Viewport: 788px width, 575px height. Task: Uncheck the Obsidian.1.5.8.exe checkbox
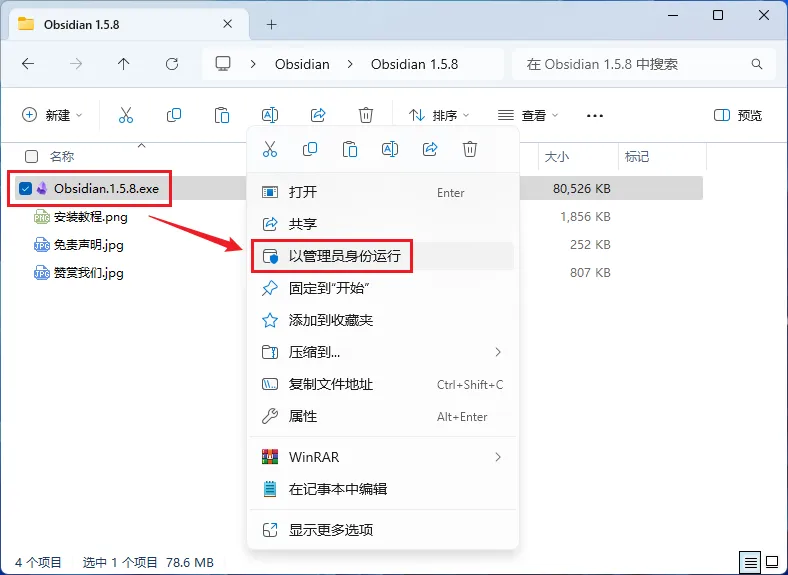pos(25,188)
